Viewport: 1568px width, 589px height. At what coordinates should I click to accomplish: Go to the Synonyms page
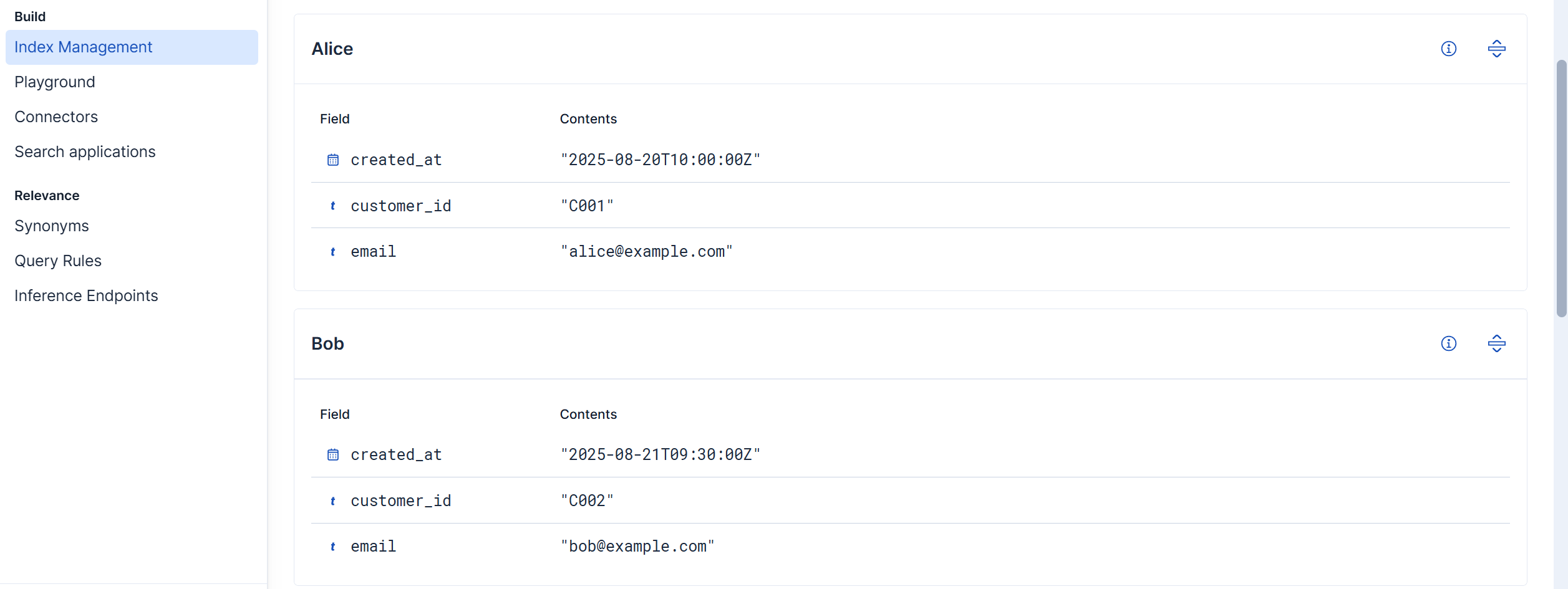[52, 226]
